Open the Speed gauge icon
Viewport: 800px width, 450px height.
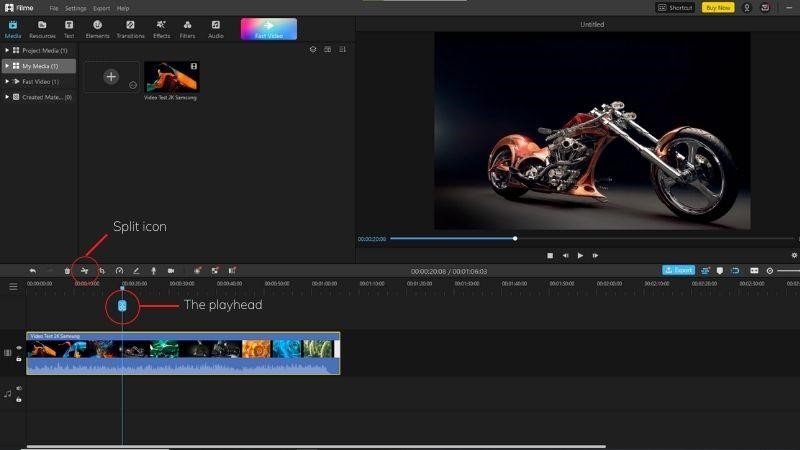[x=119, y=271]
